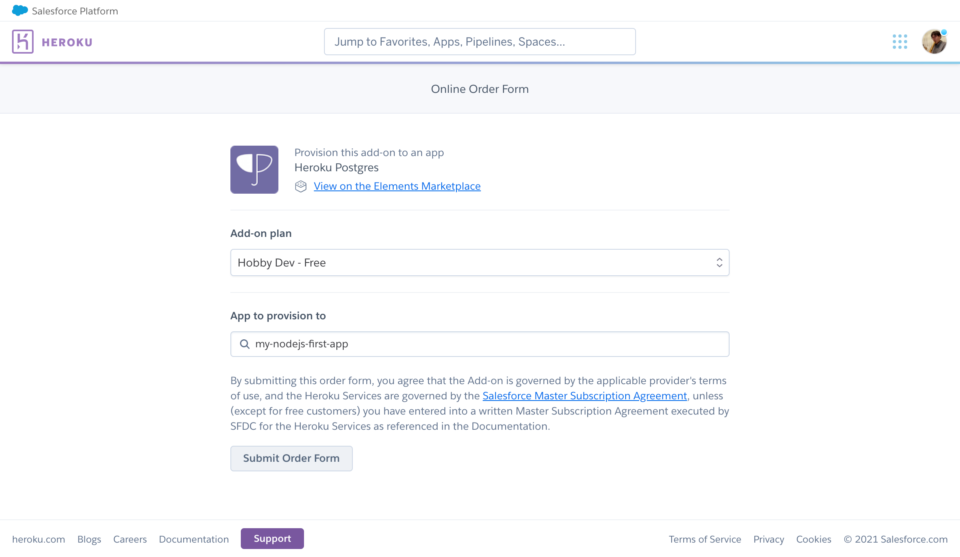
Task: Click the Salesforce cloud logo
Action: (20, 10)
